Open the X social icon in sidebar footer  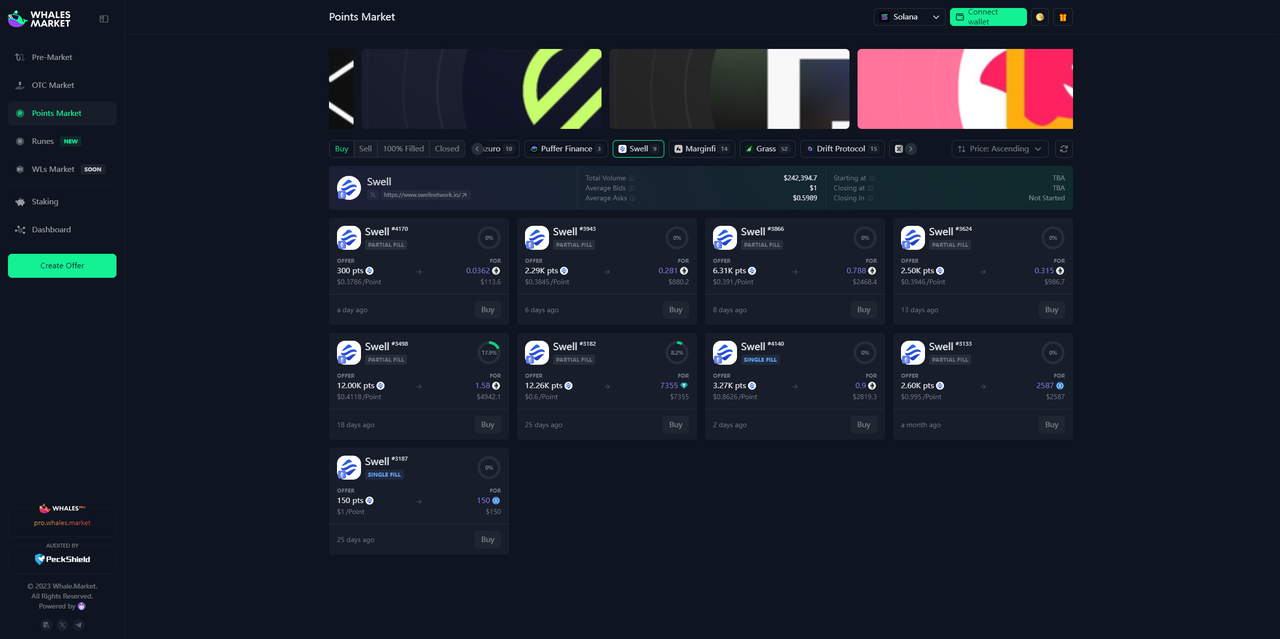[x=62, y=625]
